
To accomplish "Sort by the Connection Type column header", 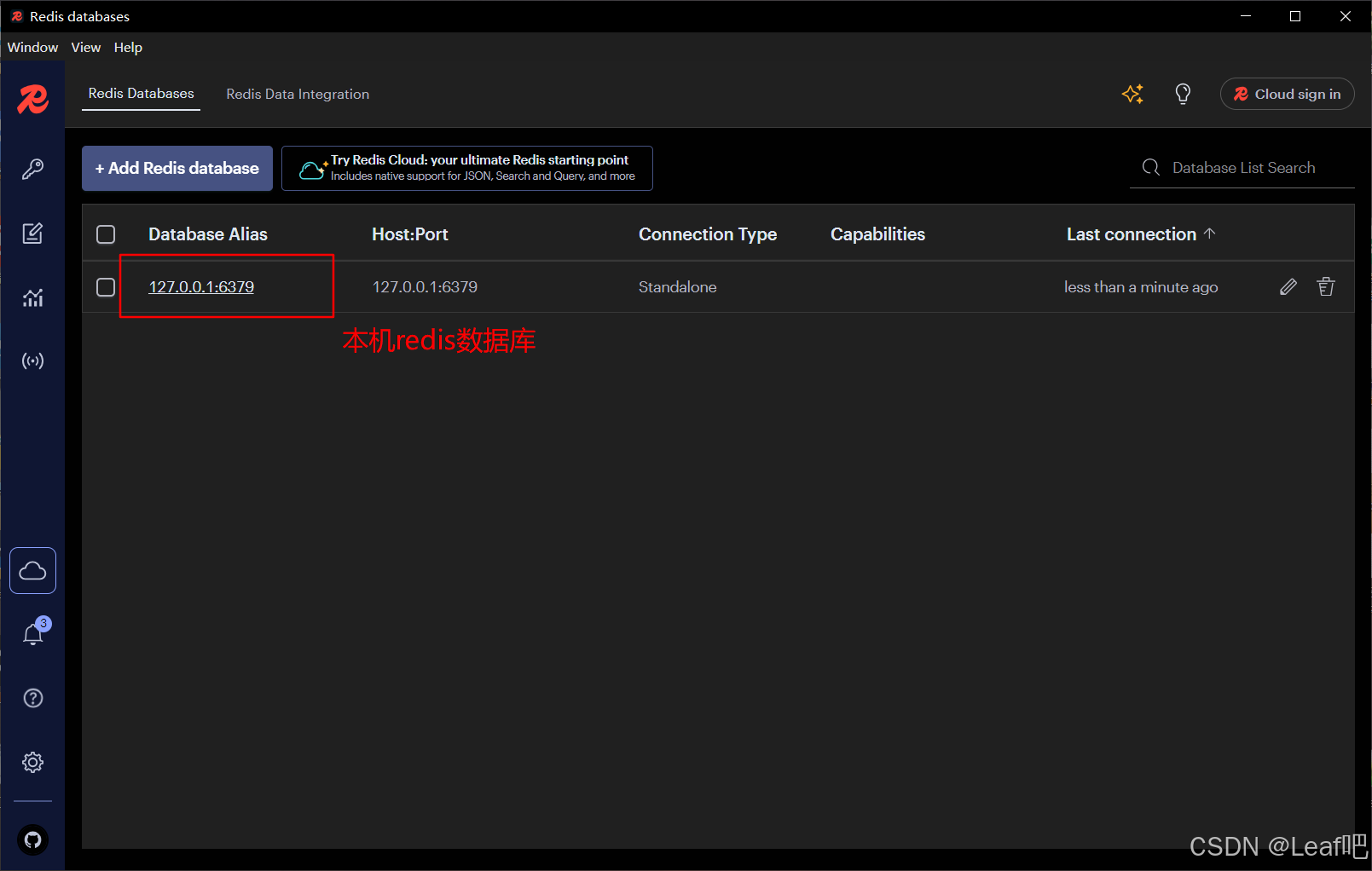I will coord(708,234).
